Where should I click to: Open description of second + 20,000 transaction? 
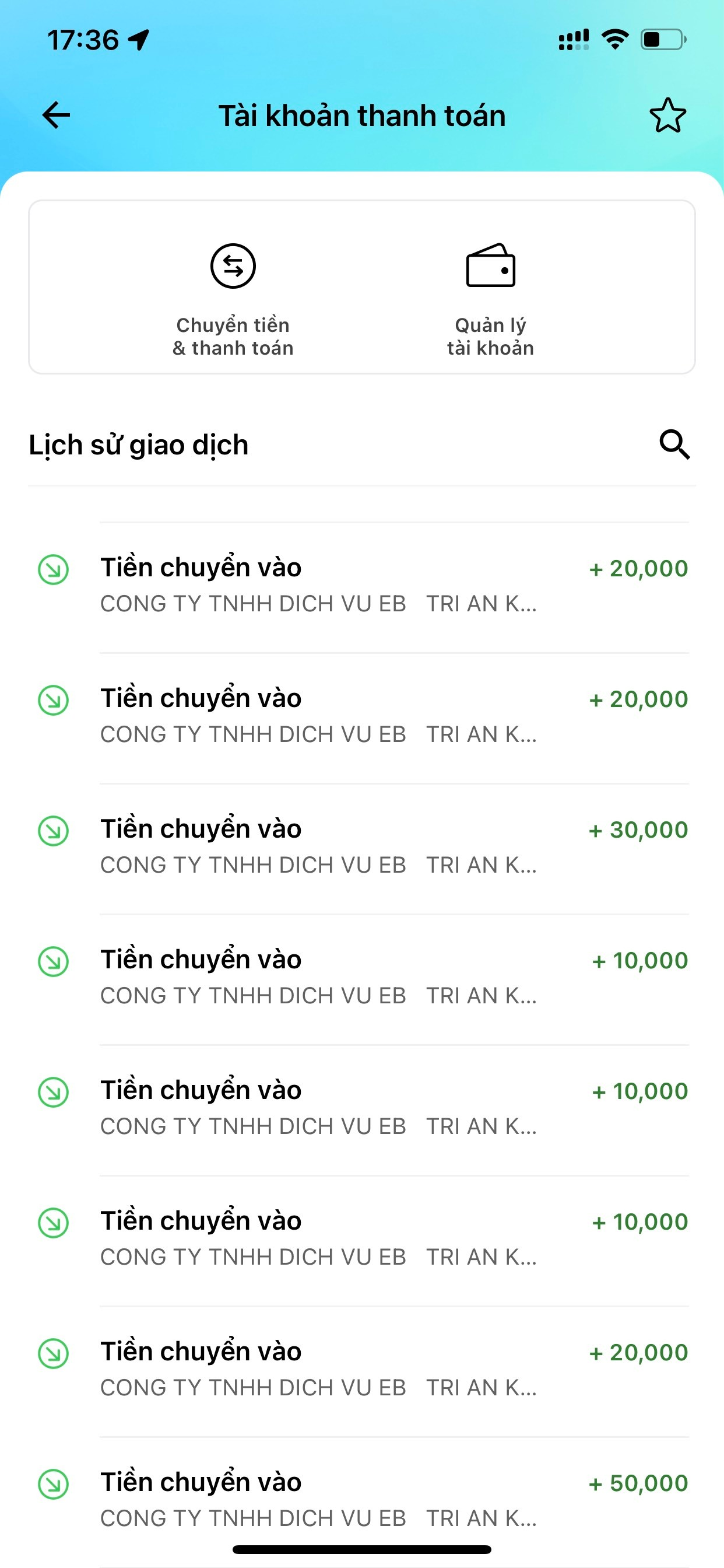318,734
